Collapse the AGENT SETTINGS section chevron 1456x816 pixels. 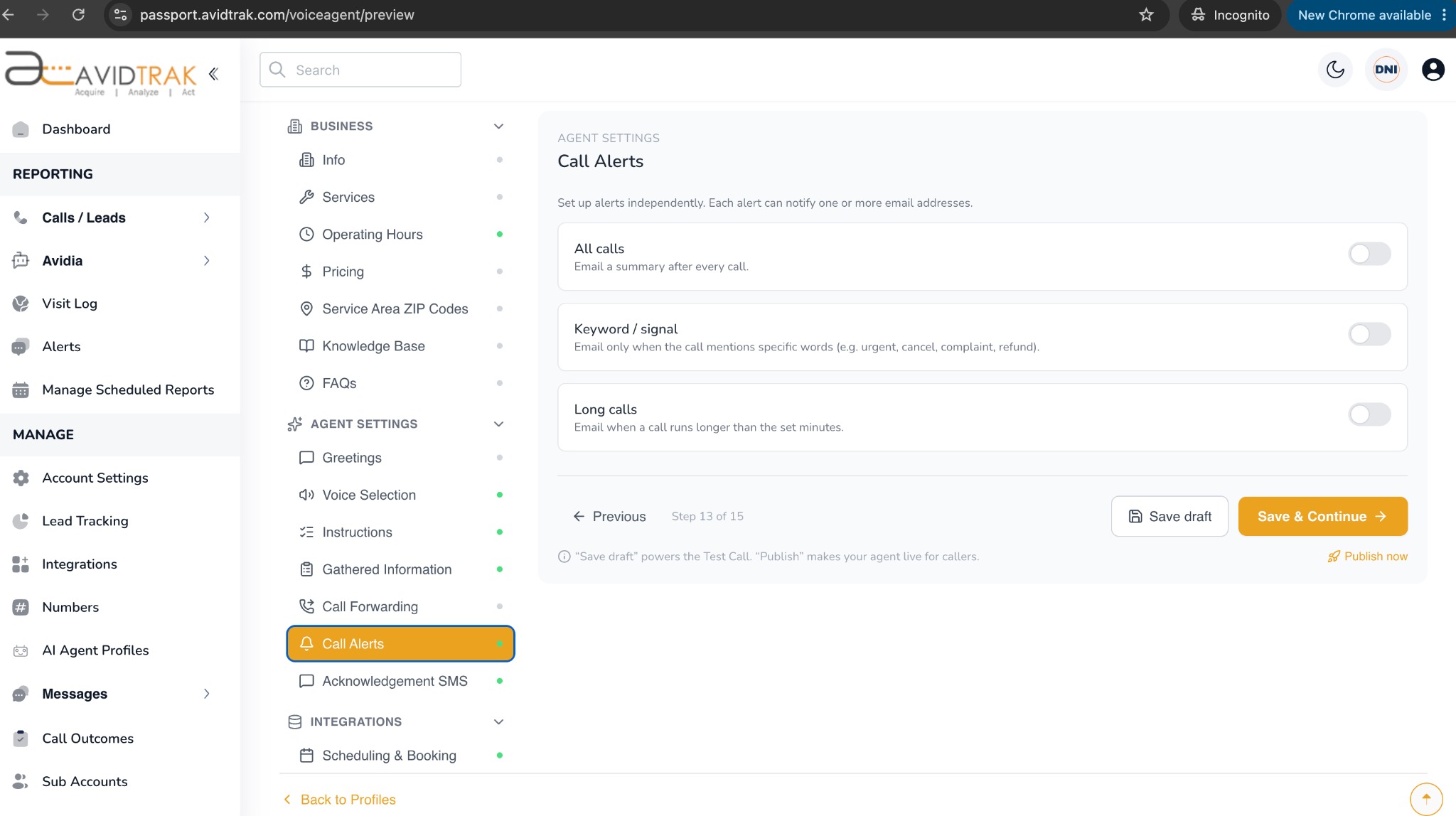point(498,424)
